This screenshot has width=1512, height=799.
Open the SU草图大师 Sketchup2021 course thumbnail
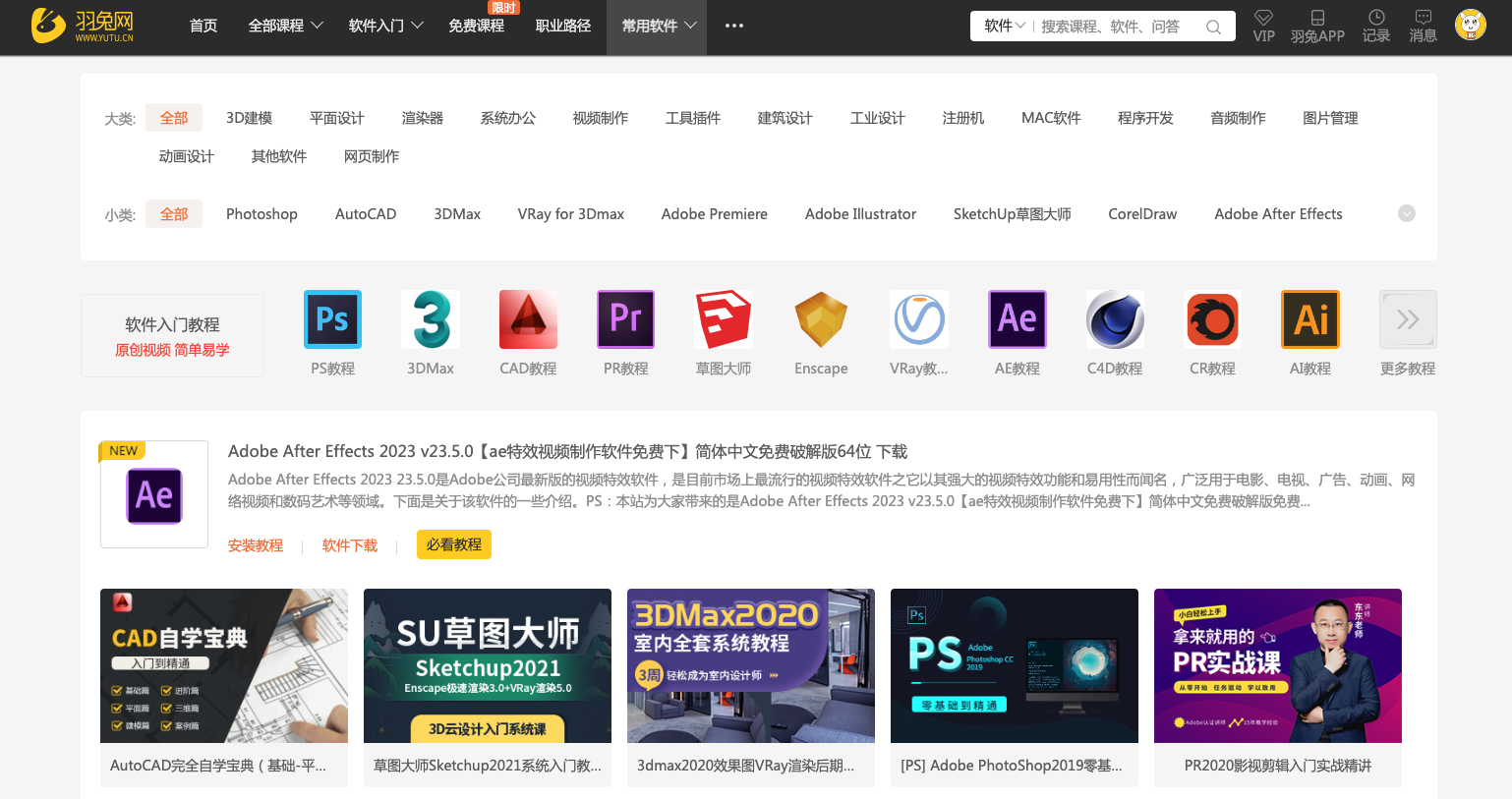tap(488, 665)
